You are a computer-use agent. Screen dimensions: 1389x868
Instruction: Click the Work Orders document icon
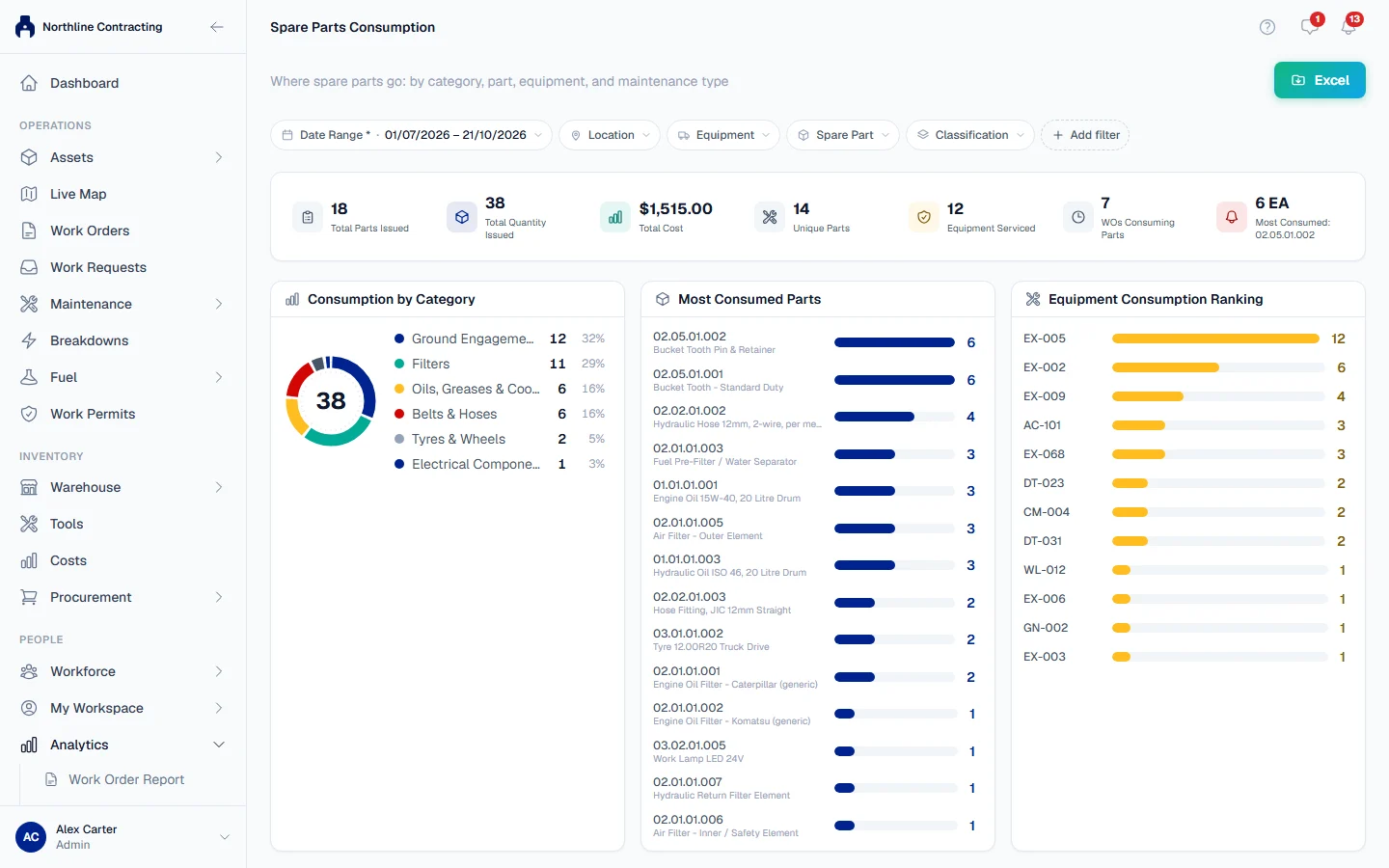pyautogui.click(x=29, y=231)
